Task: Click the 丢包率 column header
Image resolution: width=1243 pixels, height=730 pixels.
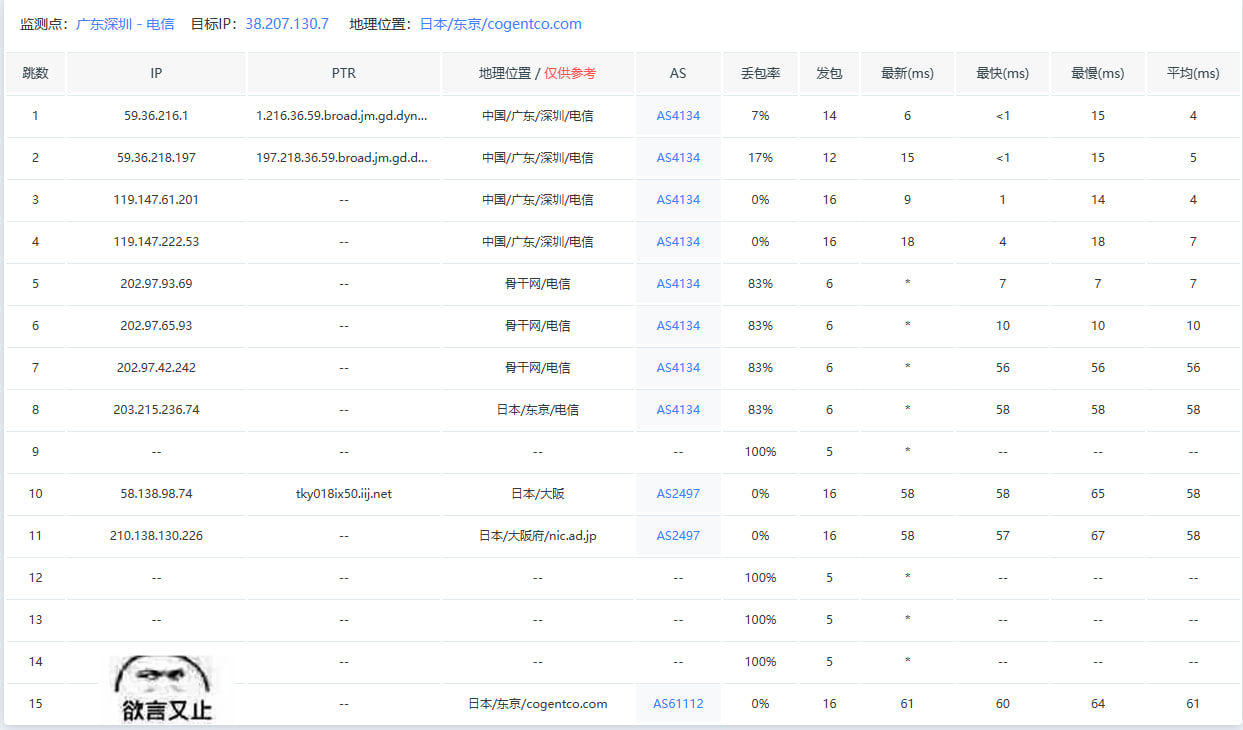Action: pyautogui.click(x=760, y=74)
